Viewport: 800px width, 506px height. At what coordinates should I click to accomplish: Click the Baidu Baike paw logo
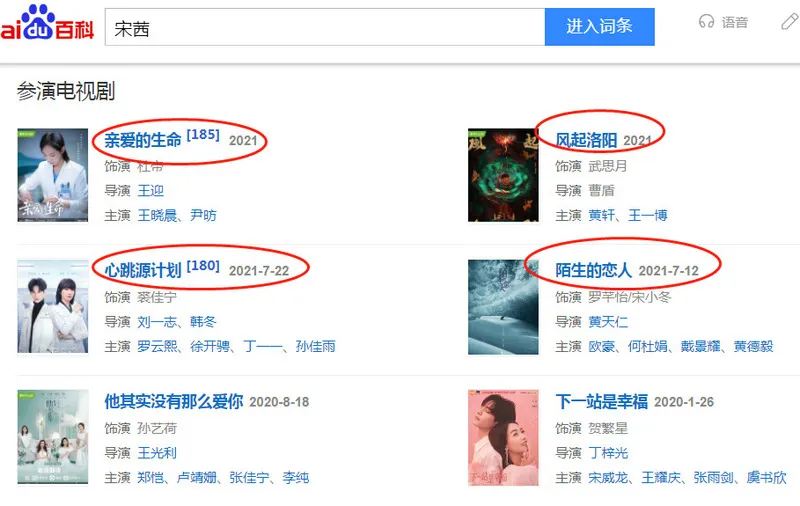point(47,22)
